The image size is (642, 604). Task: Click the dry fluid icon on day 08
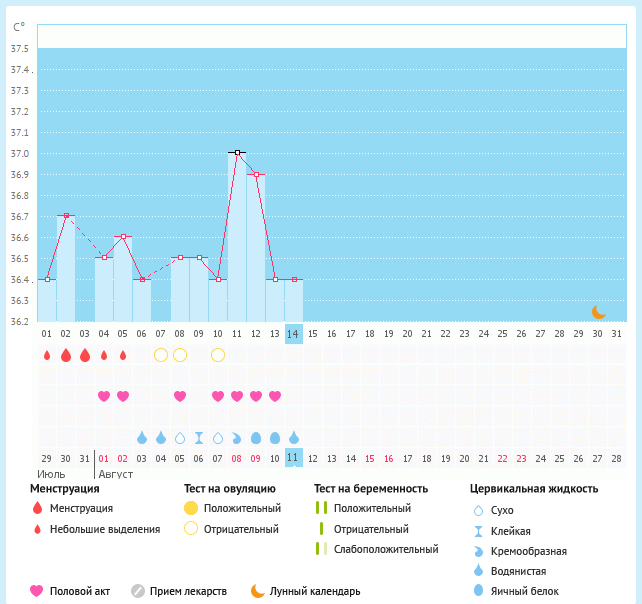pos(180,438)
